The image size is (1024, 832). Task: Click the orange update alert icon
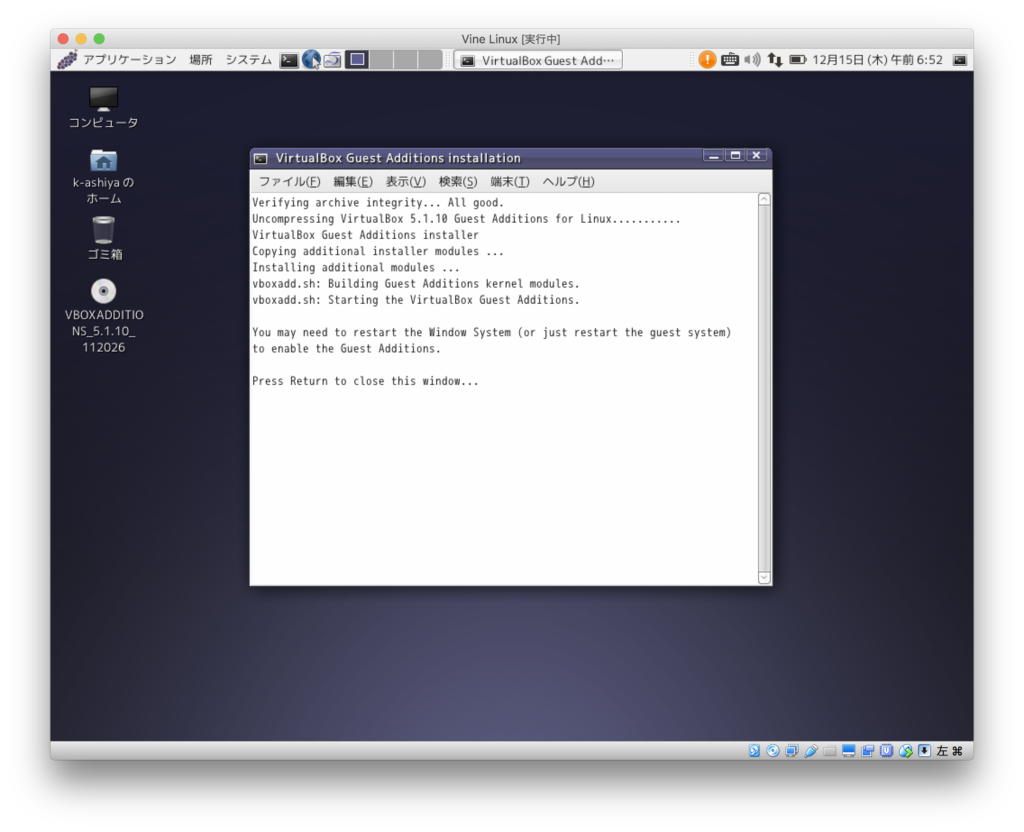pyautogui.click(x=707, y=59)
